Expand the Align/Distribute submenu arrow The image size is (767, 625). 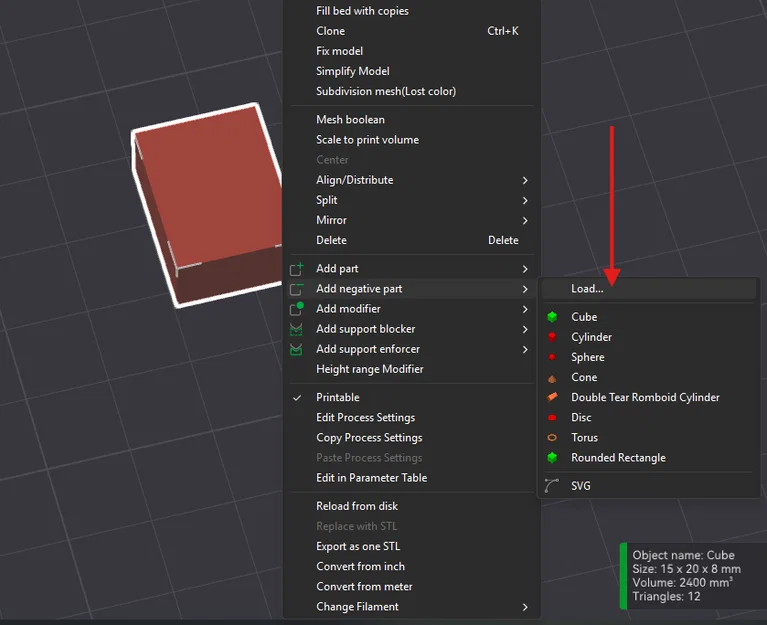[525, 180]
